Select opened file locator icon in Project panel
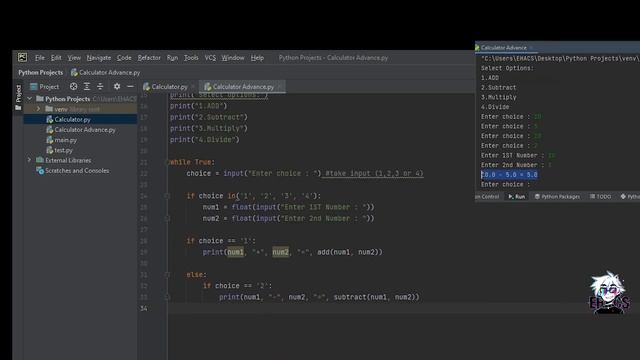The height and width of the screenshot is (360, 640). coord(73,87)
